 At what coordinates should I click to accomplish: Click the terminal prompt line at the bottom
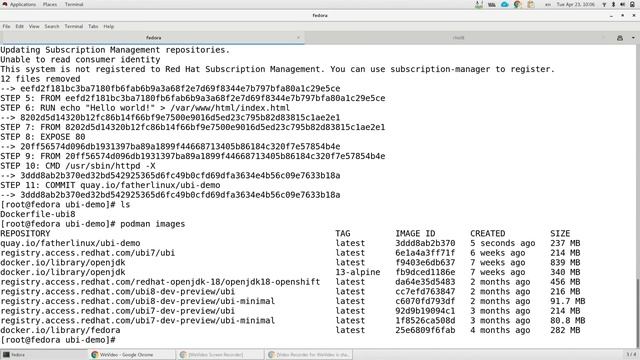(x=58, y=340)
